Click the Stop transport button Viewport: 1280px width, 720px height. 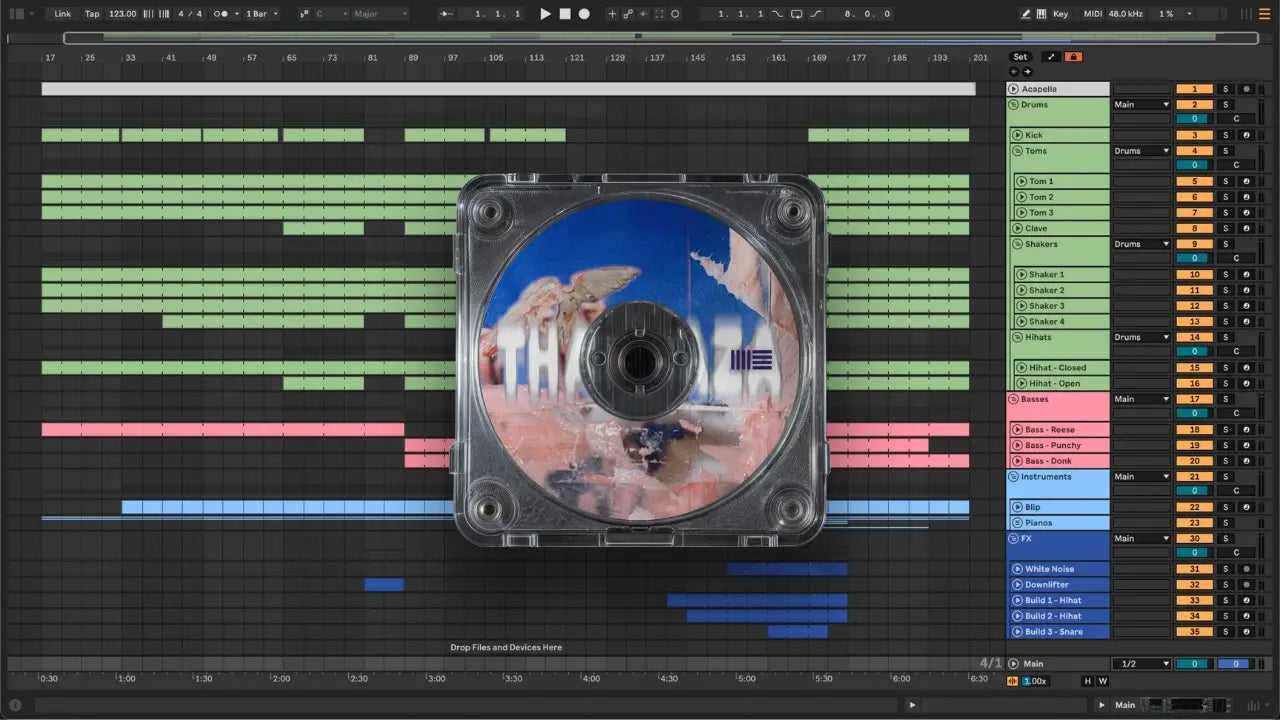(x=564, y=14)
